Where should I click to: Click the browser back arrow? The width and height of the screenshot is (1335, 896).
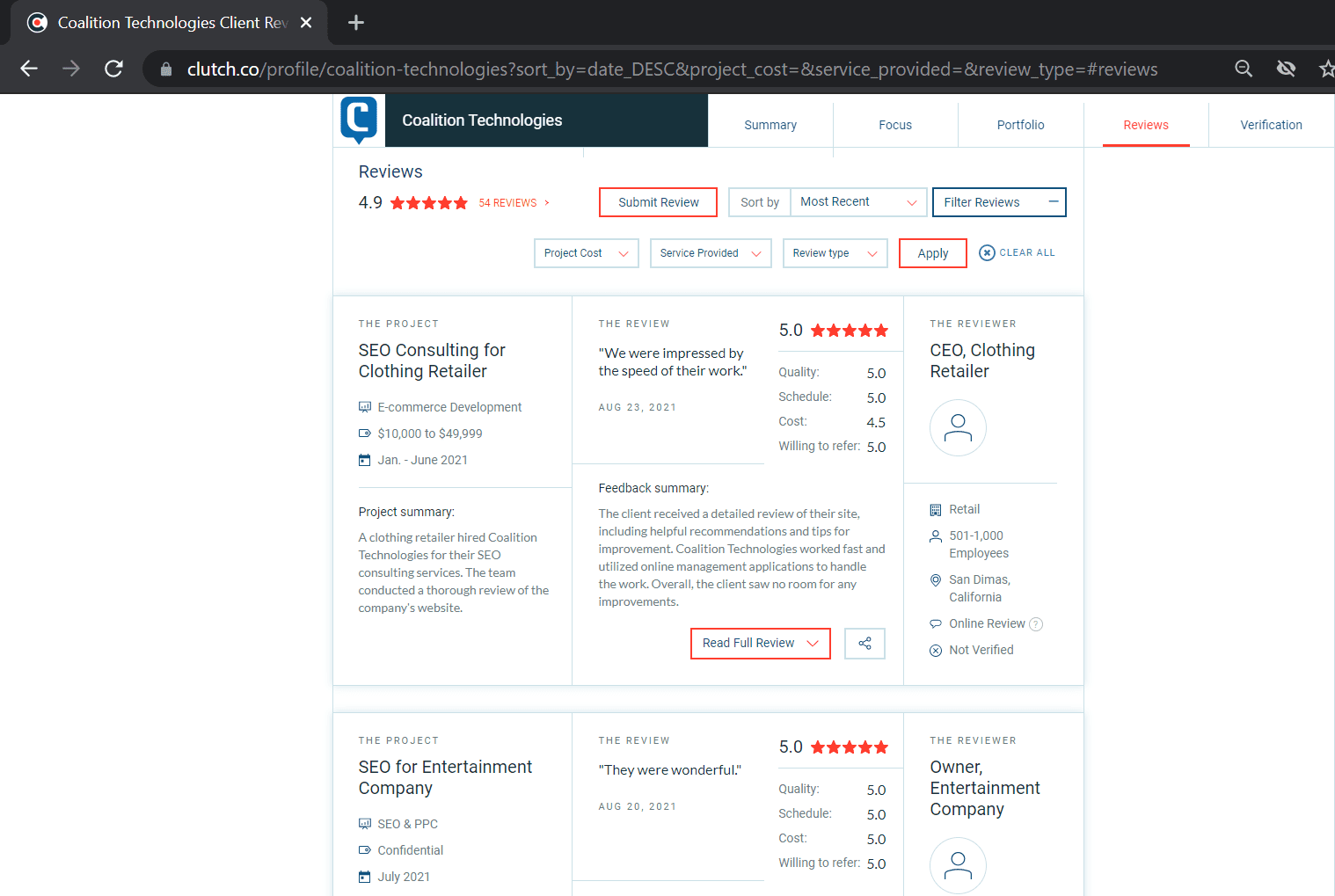pyautogui.click(x=29, y=69)
